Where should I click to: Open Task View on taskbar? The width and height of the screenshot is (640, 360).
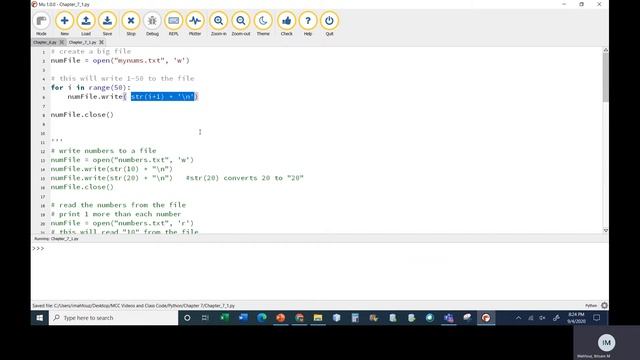[x=205, y=318]
